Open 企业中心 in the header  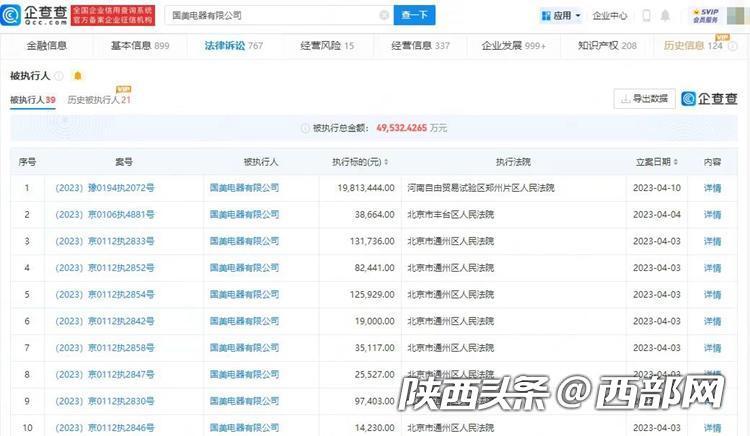pos(609,16)
